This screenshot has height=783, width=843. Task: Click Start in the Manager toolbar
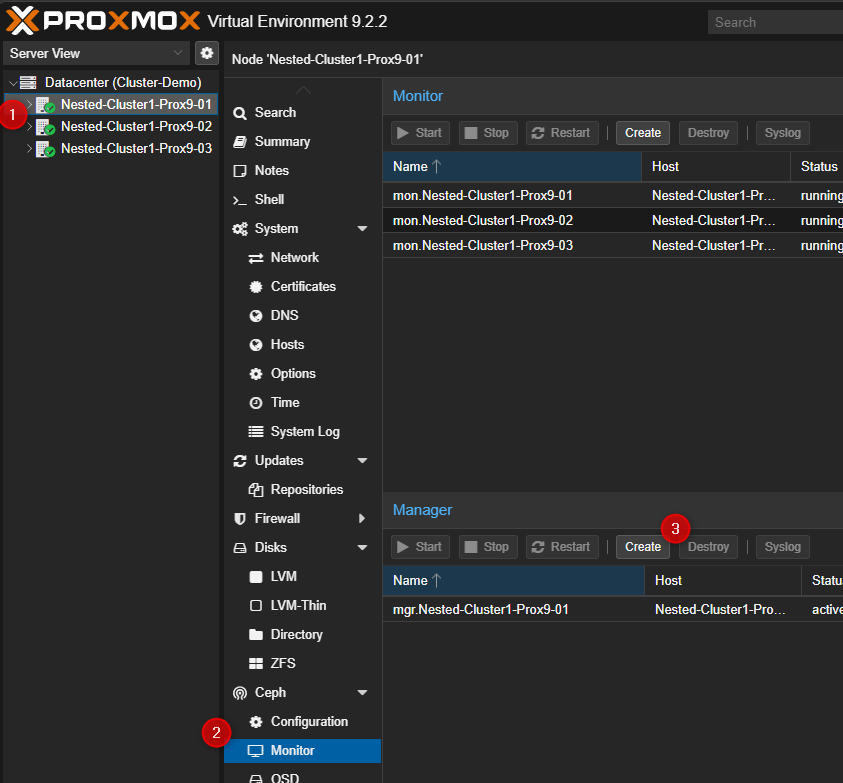[x=420, y=547]
